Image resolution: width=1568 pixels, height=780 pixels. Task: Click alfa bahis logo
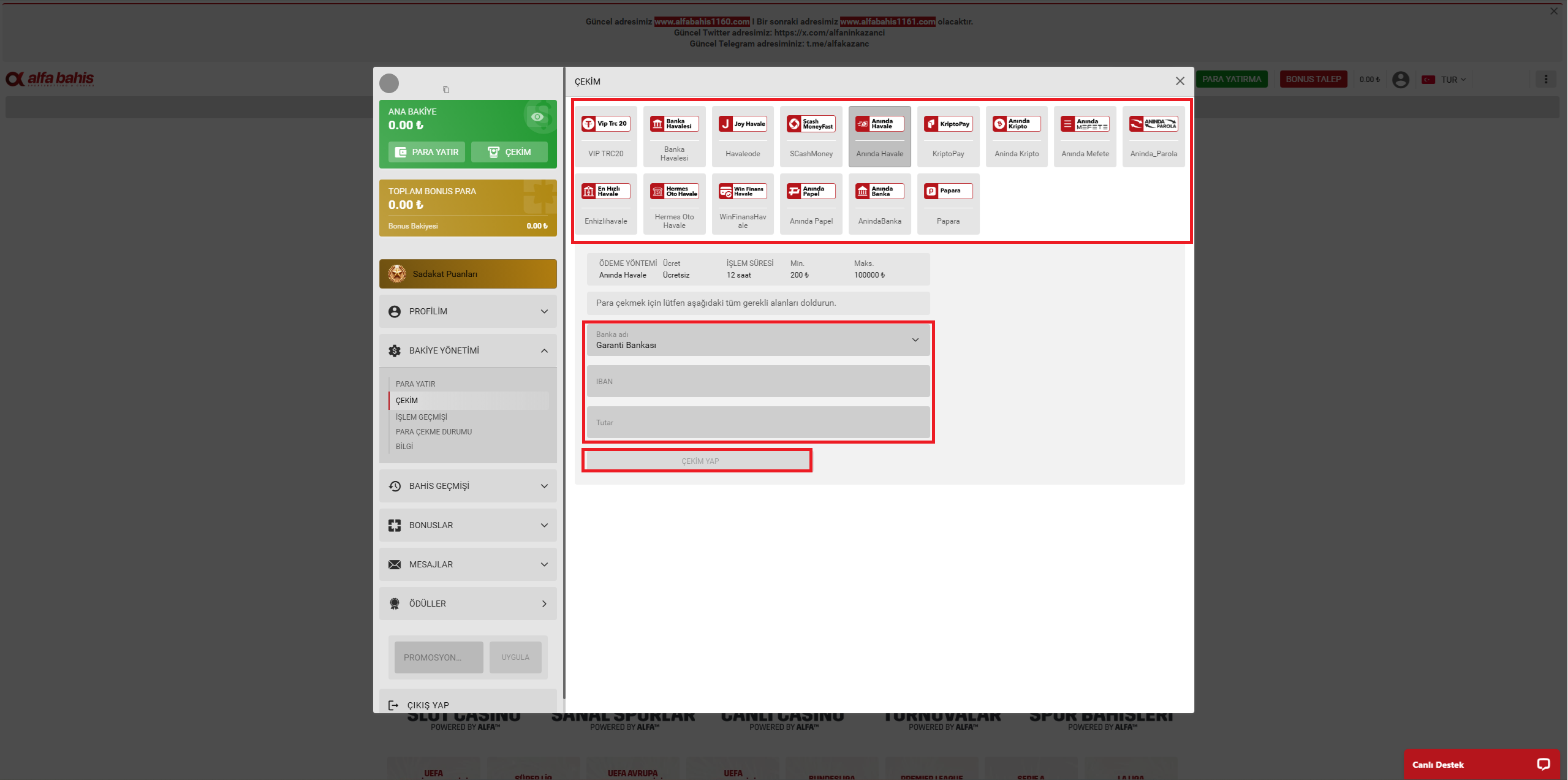(x=50, y=79)
